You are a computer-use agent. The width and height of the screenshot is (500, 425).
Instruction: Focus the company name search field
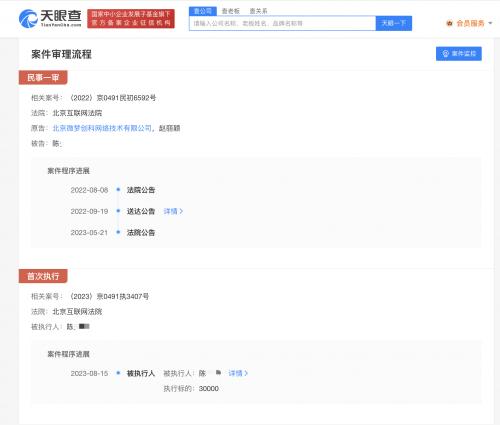(283, 23)
